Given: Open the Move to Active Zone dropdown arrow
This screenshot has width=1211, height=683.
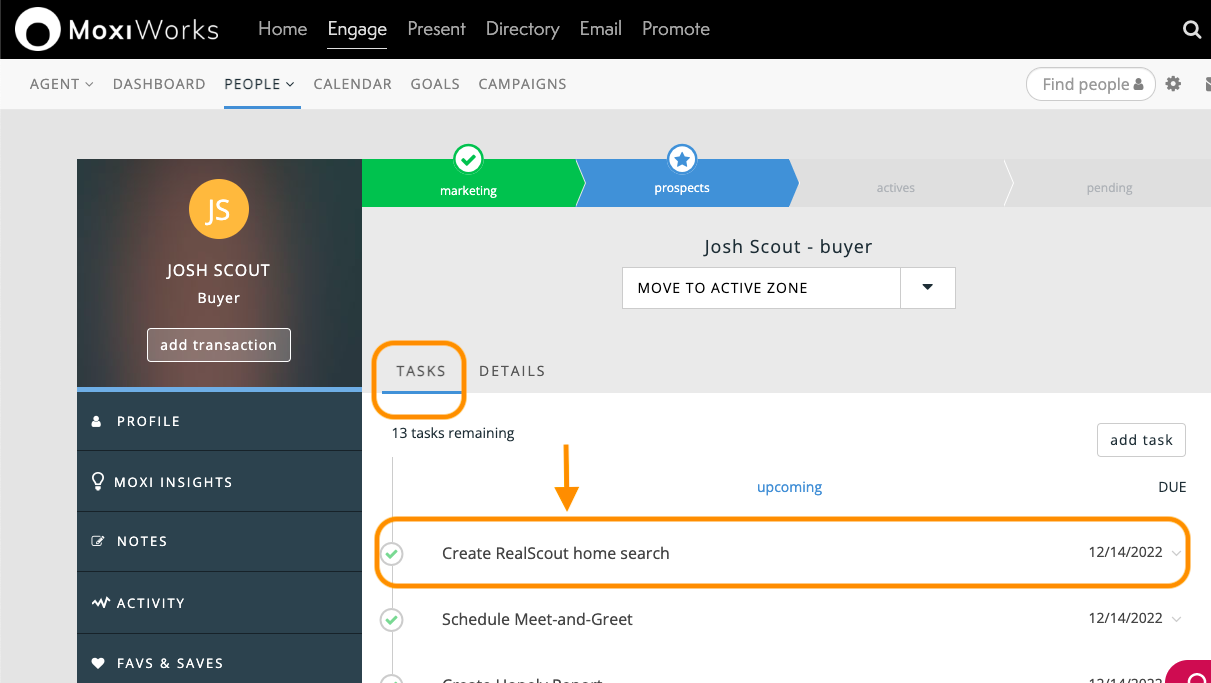Looking at the screenshot, I should 927,287.
